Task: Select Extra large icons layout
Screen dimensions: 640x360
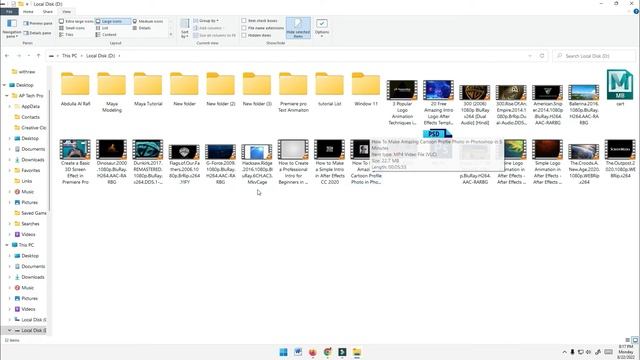Action: (x=77, y=21)
